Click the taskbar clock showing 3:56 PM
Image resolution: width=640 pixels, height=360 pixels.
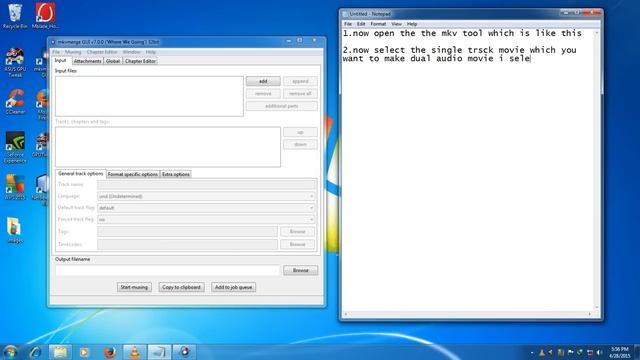[620, 352]
